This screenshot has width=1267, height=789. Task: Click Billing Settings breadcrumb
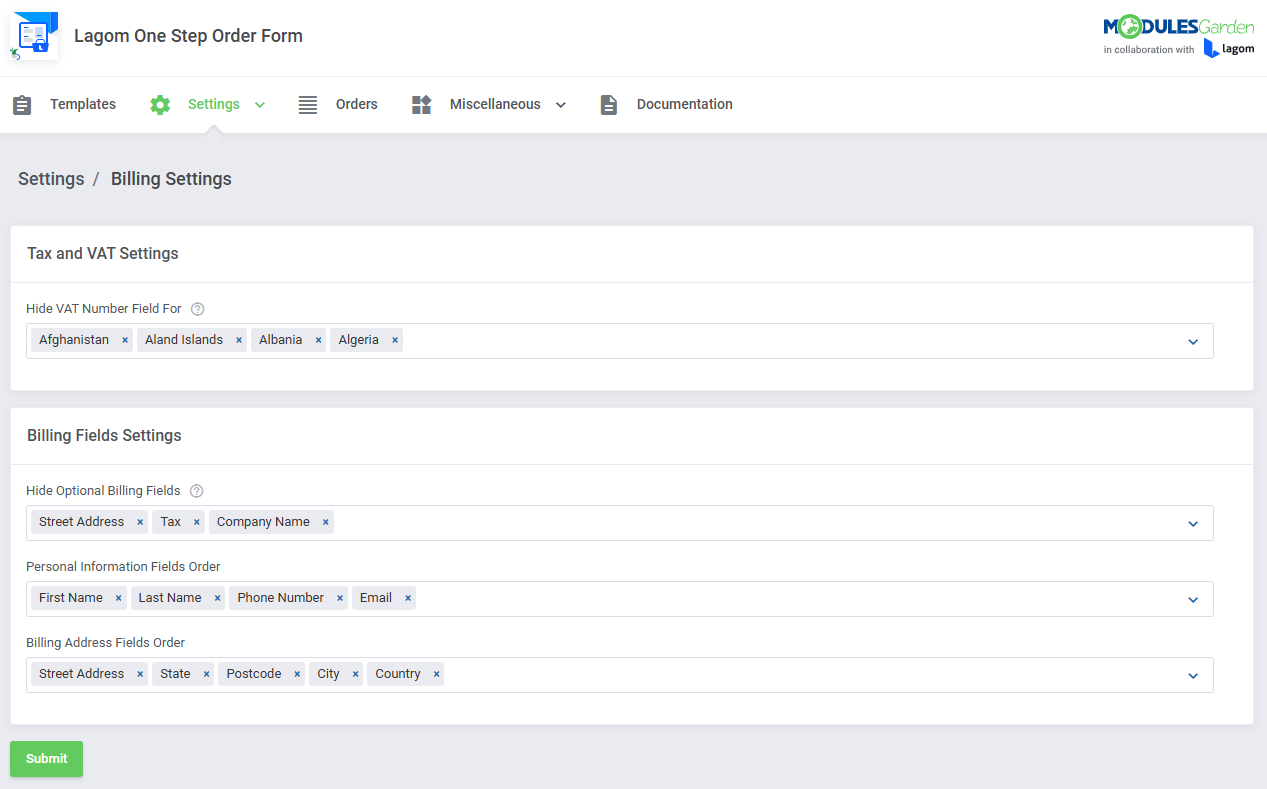(171, 179)
